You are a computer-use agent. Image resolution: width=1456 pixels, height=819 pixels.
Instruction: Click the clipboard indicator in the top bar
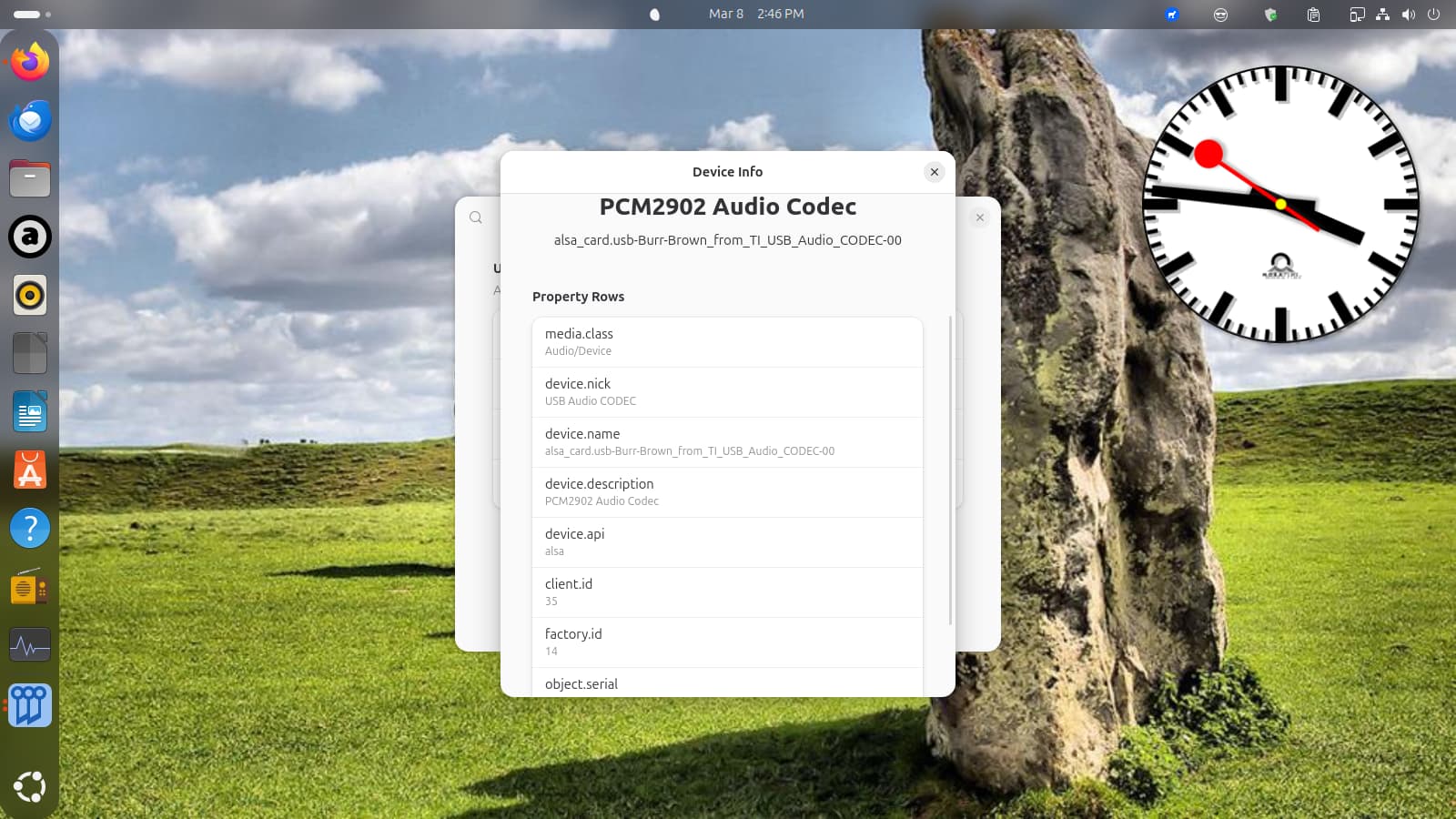(1313, 15)
